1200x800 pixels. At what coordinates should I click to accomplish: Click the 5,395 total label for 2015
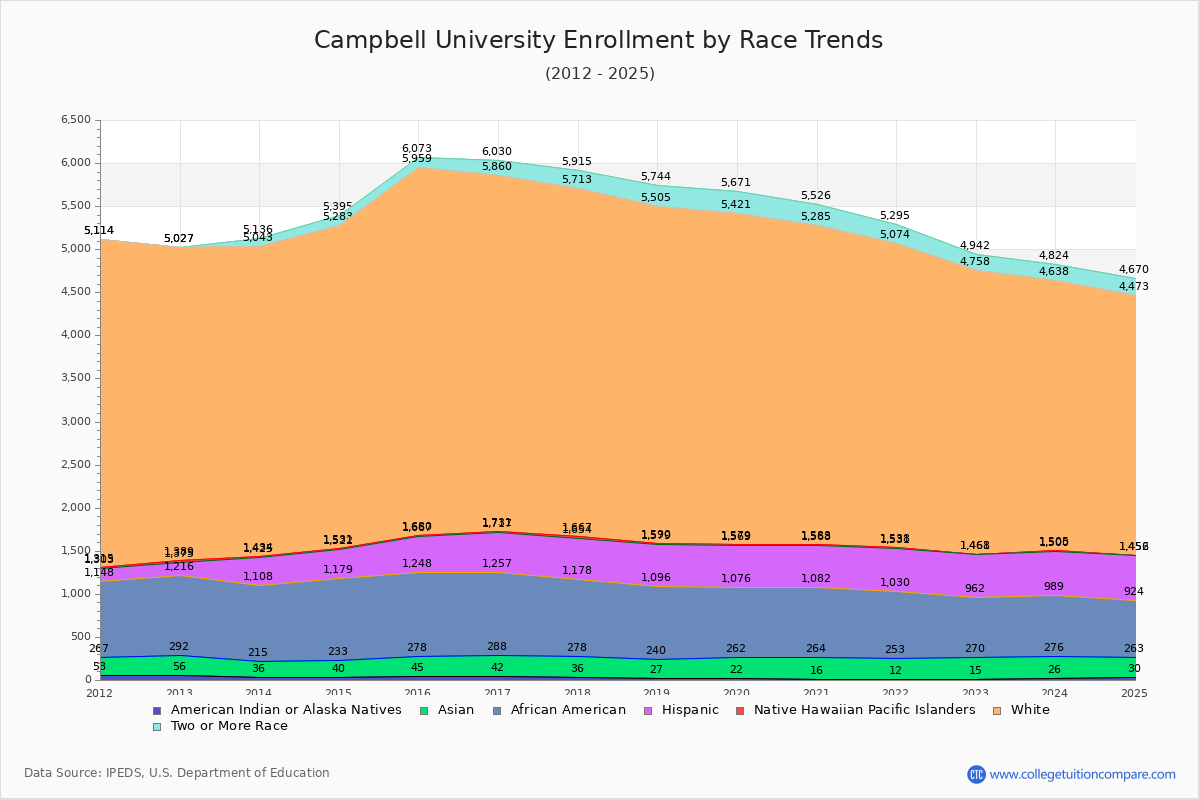coord(339,206)
